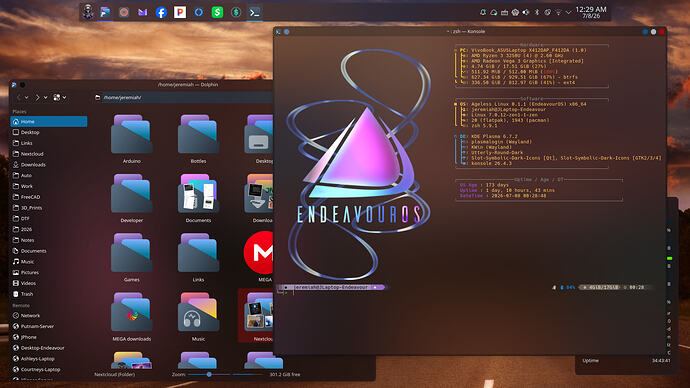Launch the Facebook icon in the top panel
Screen dimensions: 690x388
161,12
